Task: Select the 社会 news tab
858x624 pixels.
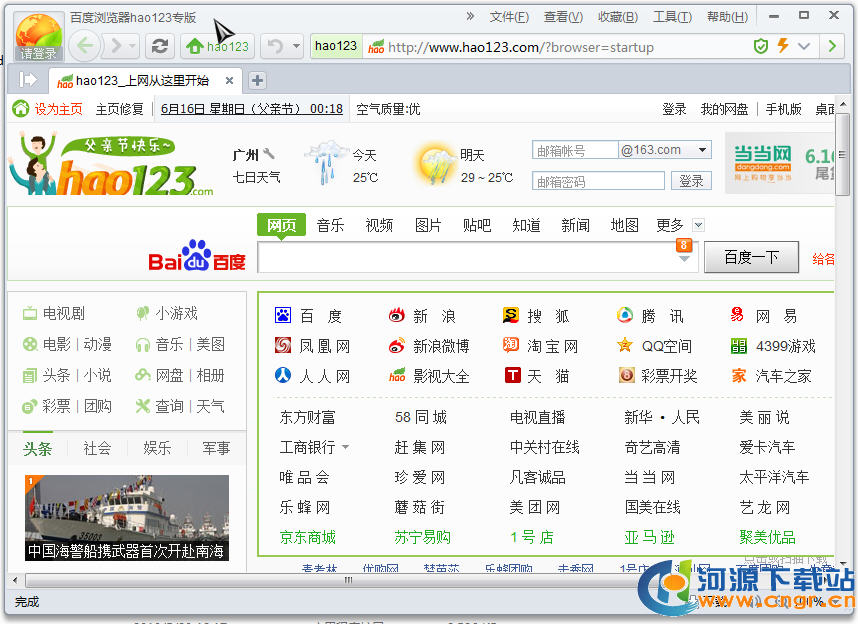Action: coord(97,448)
